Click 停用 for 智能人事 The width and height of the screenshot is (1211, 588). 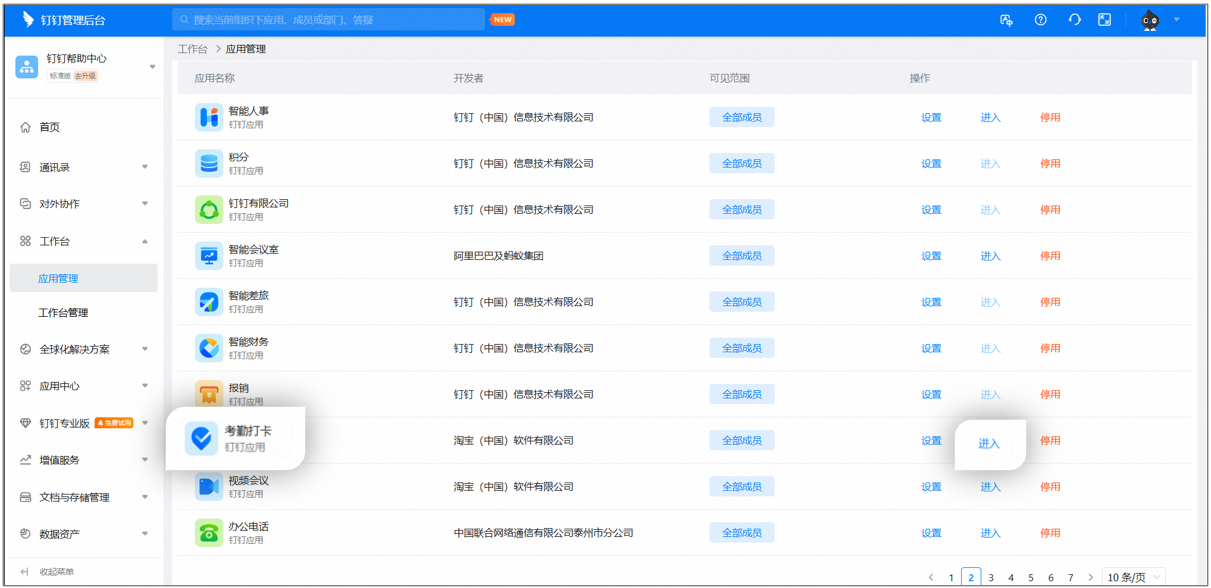pyautogui.click(x=1050, y=117)
